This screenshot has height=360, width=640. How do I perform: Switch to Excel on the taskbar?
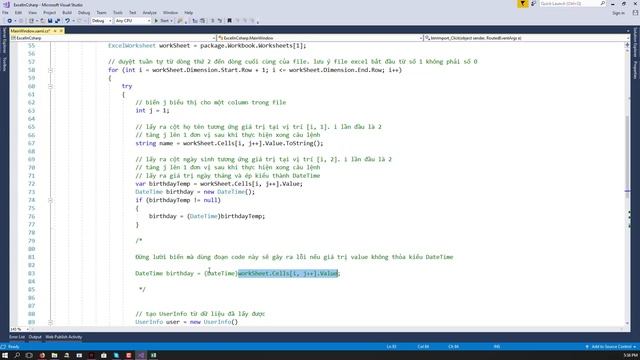point(153,356)
